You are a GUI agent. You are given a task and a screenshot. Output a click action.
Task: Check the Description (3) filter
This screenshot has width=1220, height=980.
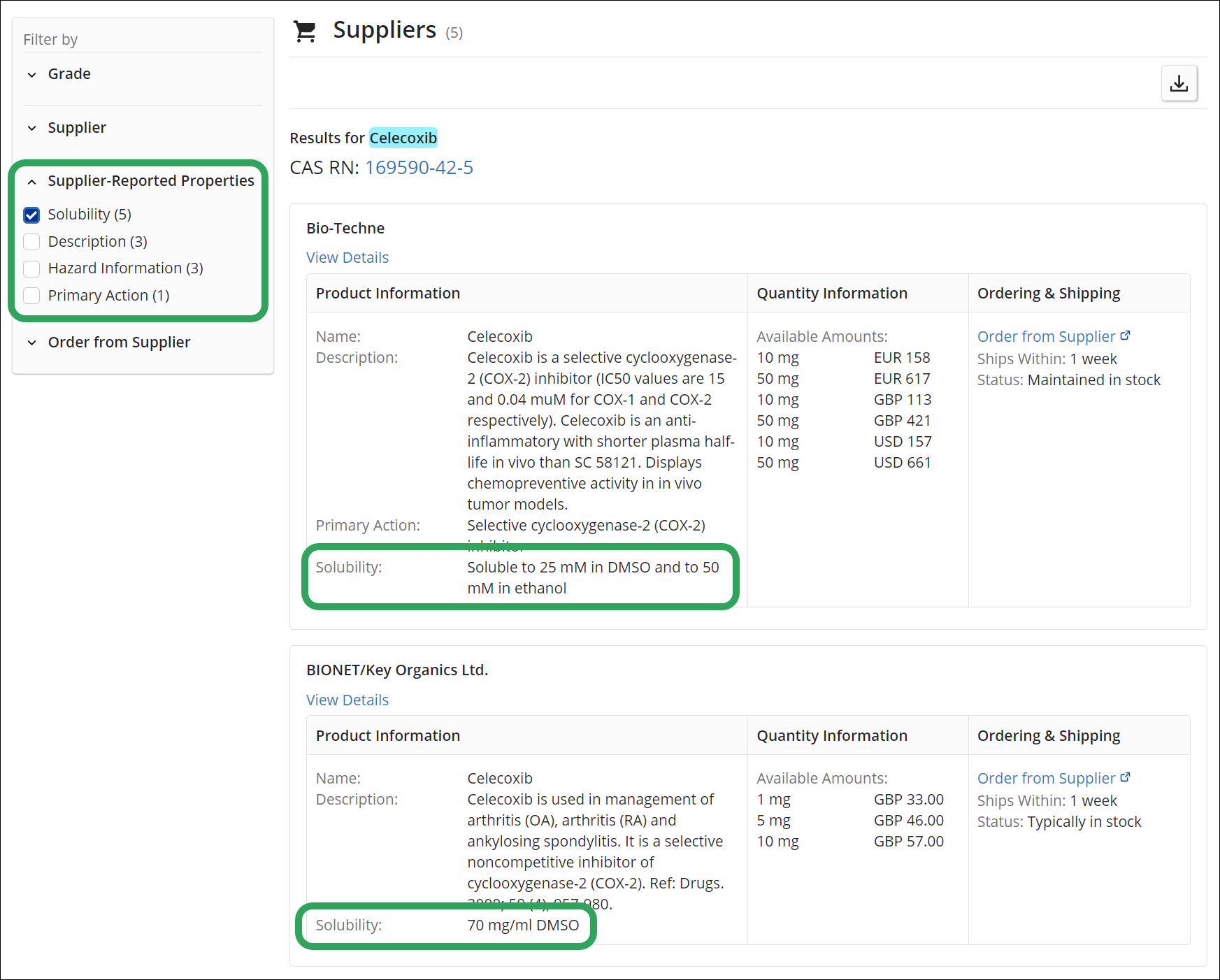pyautogui.click(x=31, y=242)
